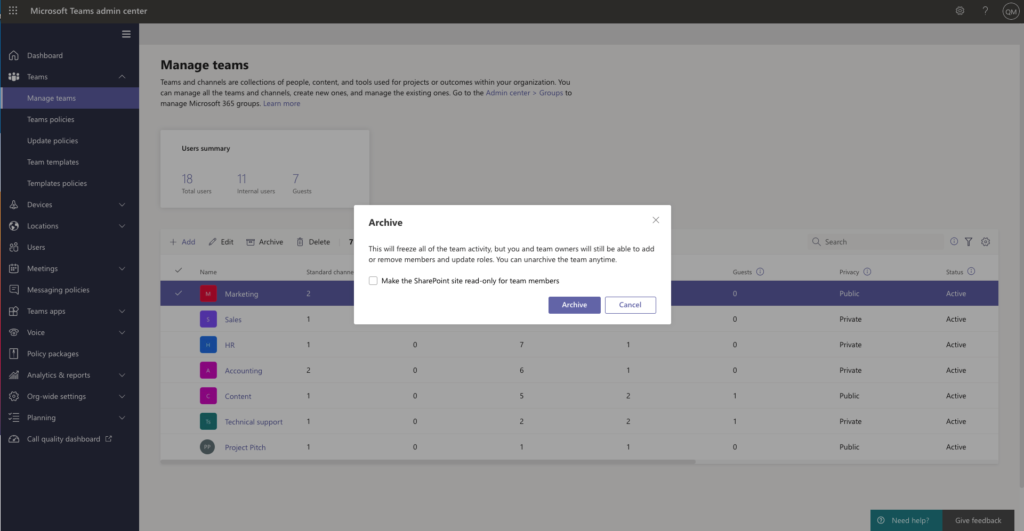Click the Archive toolbar button
Screen dimensions: 1024x531
click(264, 242)
